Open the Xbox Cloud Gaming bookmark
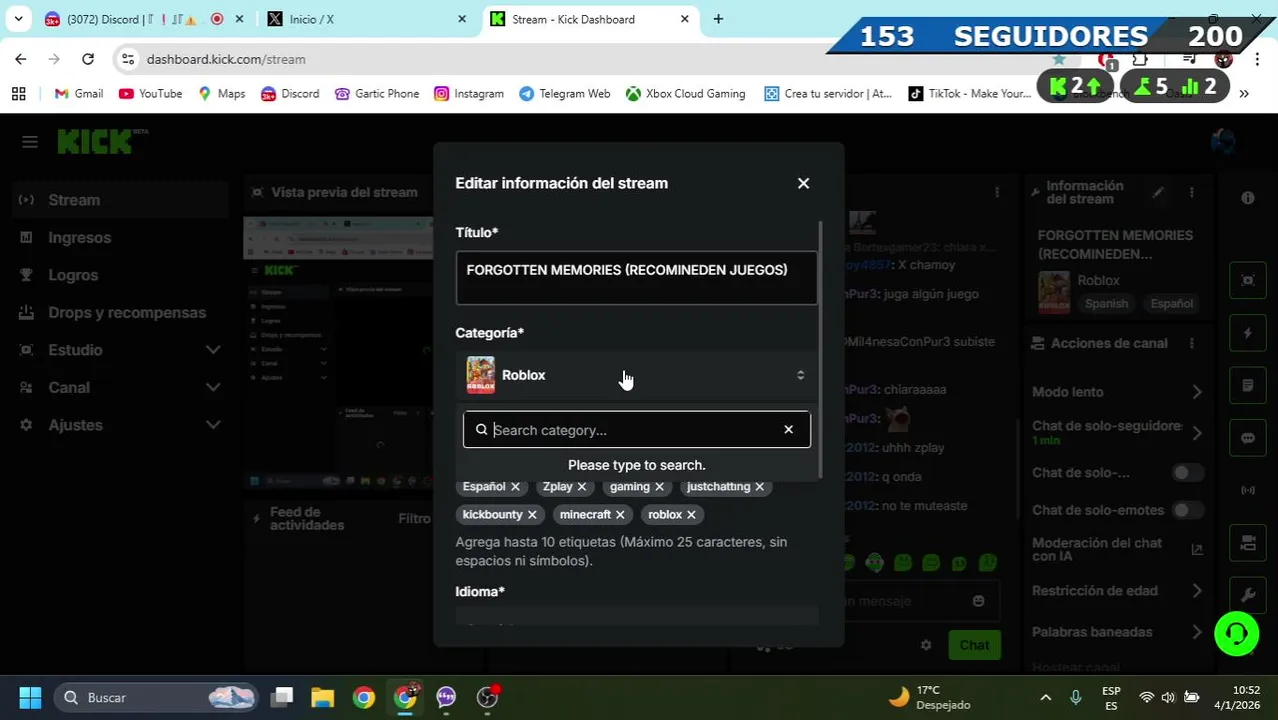This screenshot has width=1278, height=720. click(685, 93)
